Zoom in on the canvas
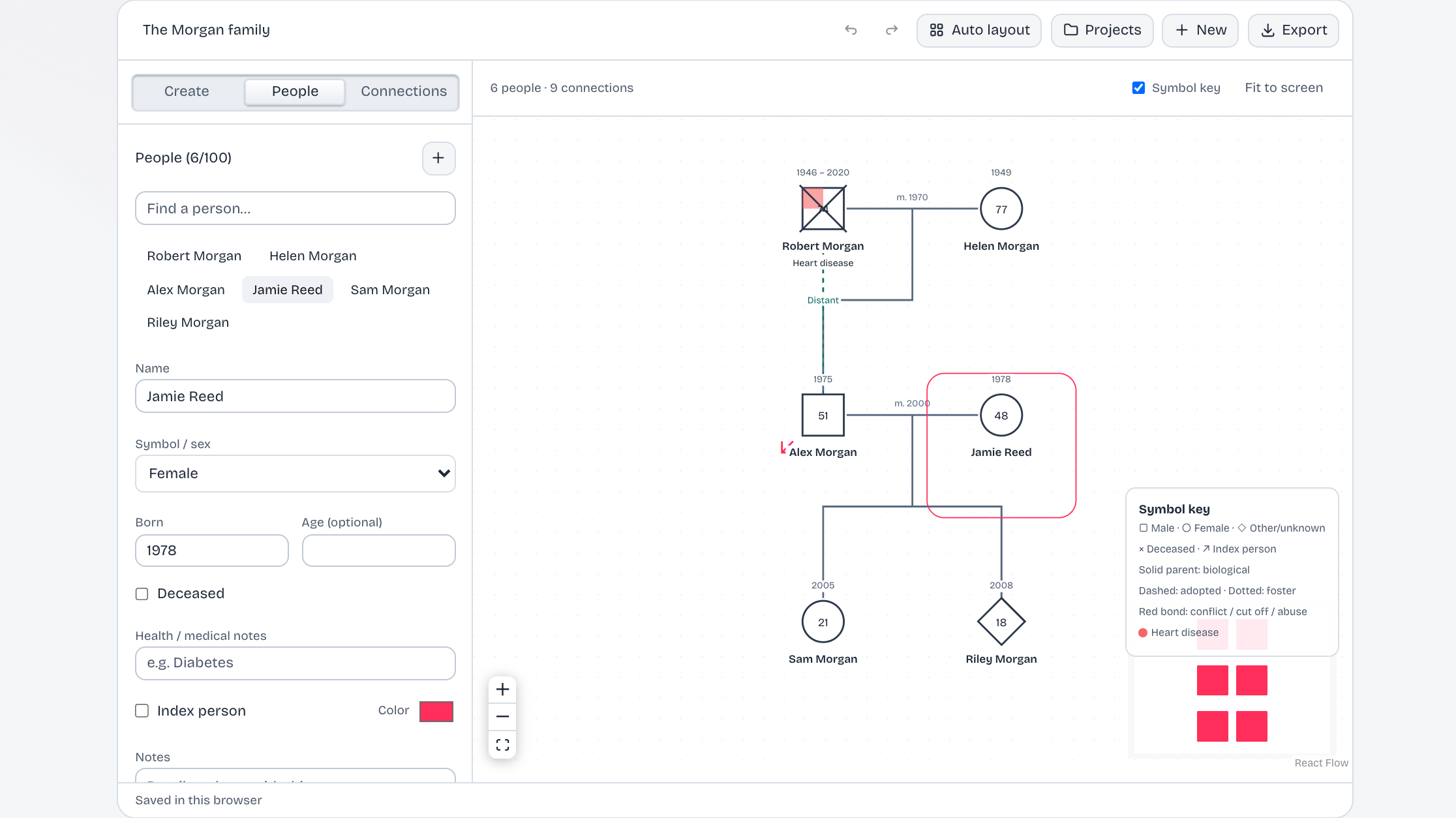The image size is (1456, 818). coord(502,689)
